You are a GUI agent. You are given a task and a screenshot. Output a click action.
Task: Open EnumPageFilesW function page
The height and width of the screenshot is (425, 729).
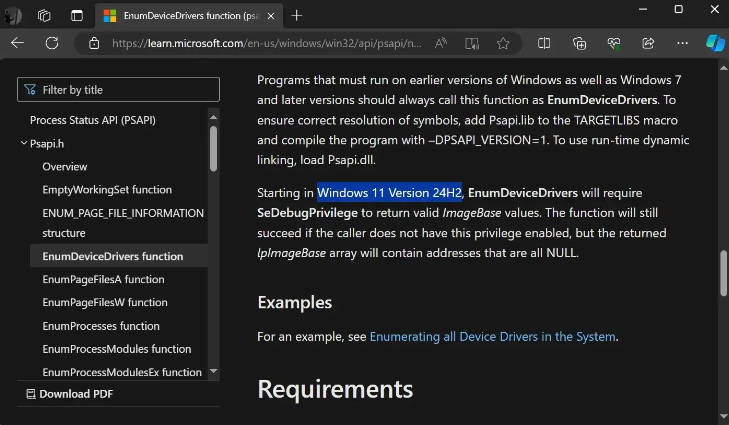(x=105, y=302)
